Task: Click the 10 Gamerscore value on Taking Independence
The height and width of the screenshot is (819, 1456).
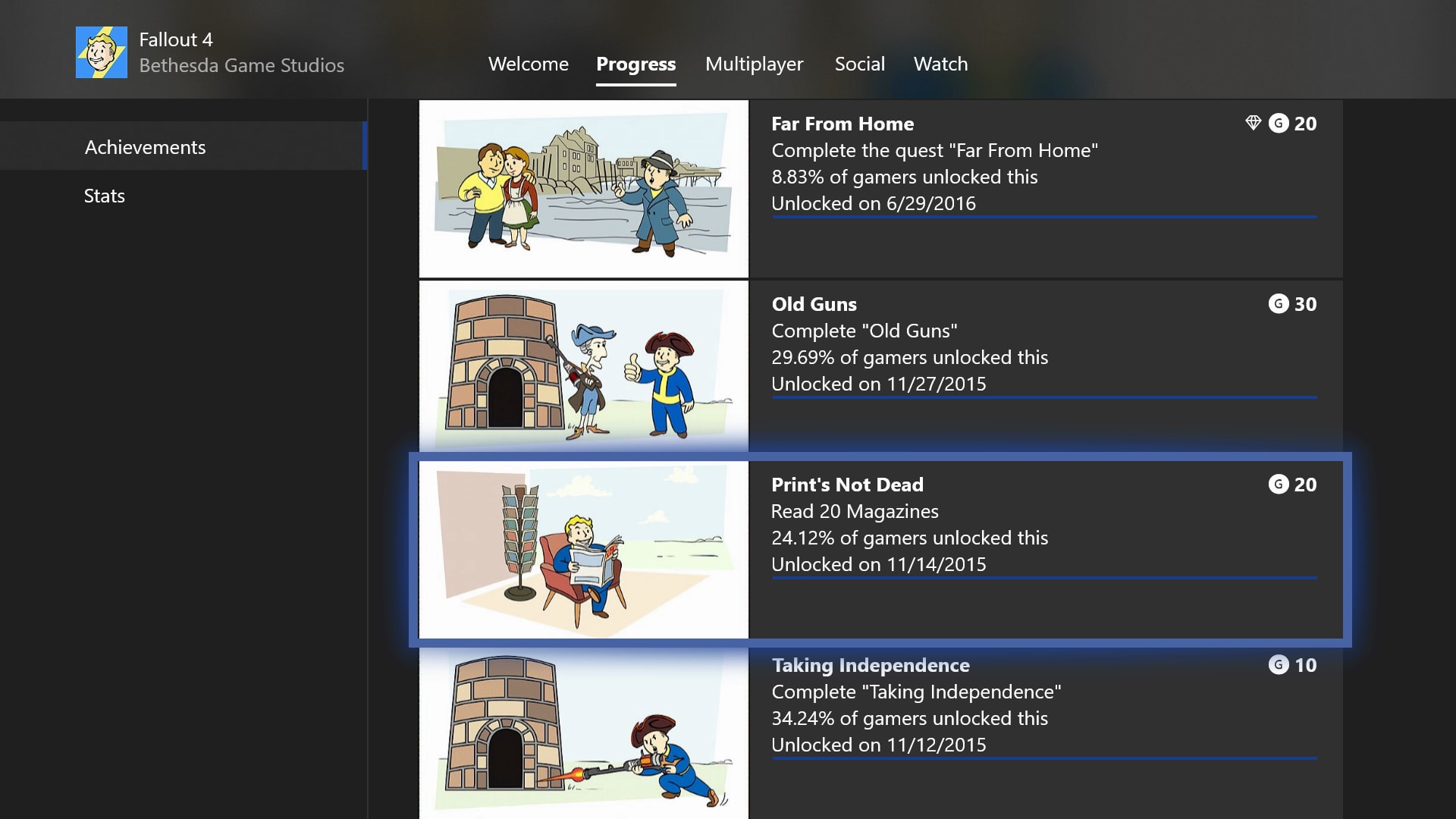Action: pyautogui.click(x=1305, y=665)
